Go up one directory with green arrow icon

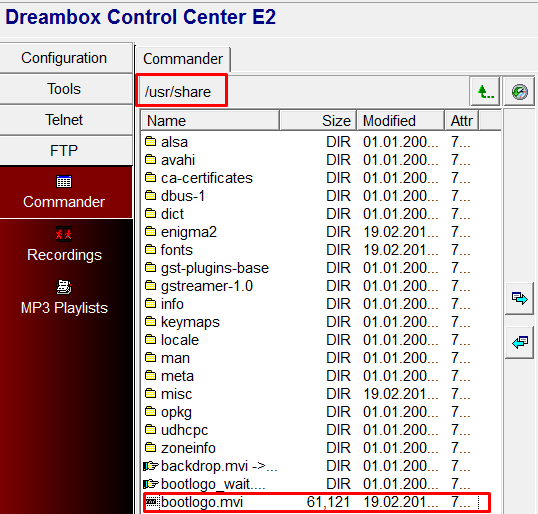point(485,92)
